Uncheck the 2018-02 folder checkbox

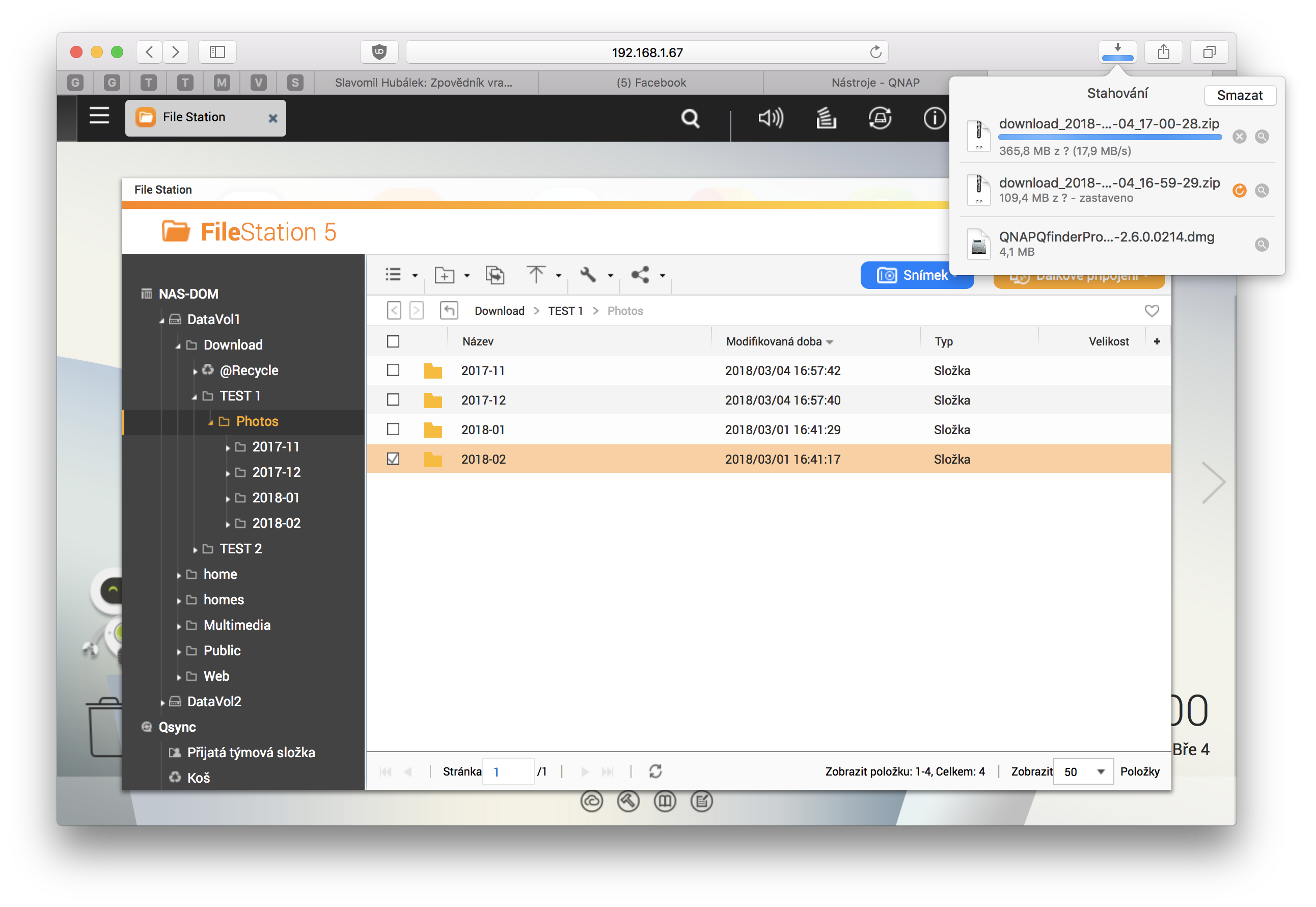point(393,459)
